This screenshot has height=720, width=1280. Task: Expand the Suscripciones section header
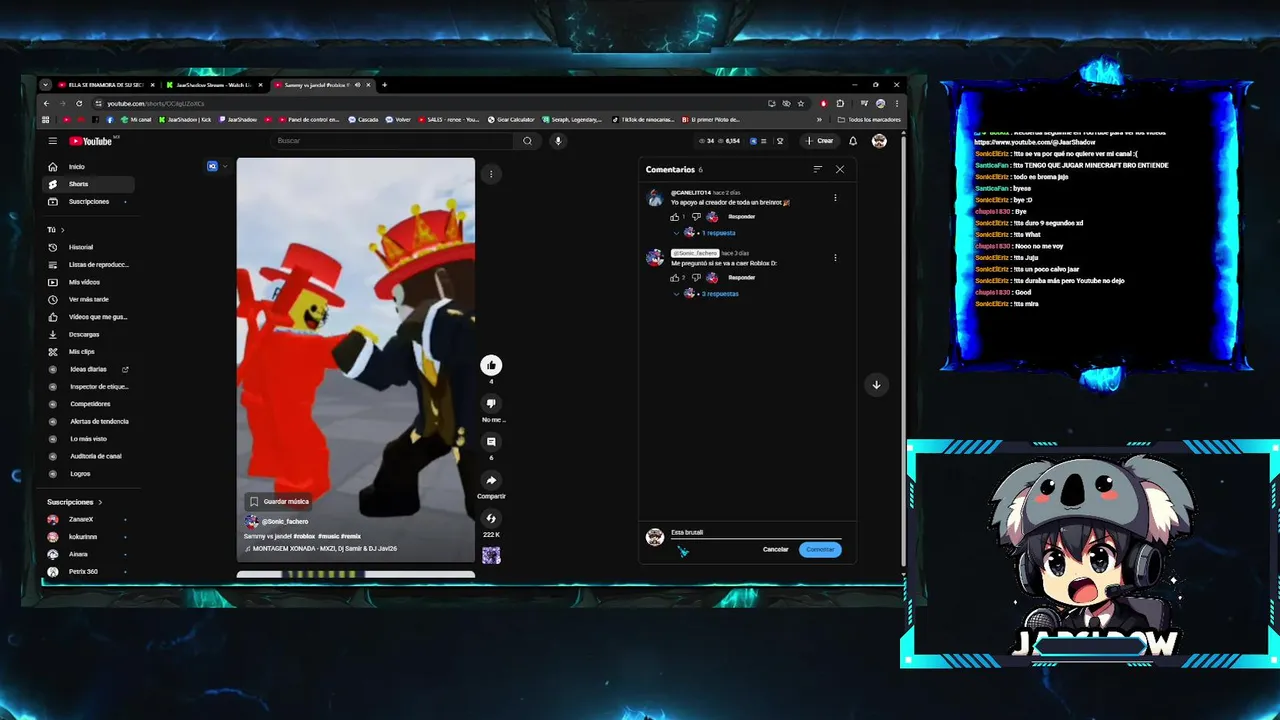coord(74,502)
